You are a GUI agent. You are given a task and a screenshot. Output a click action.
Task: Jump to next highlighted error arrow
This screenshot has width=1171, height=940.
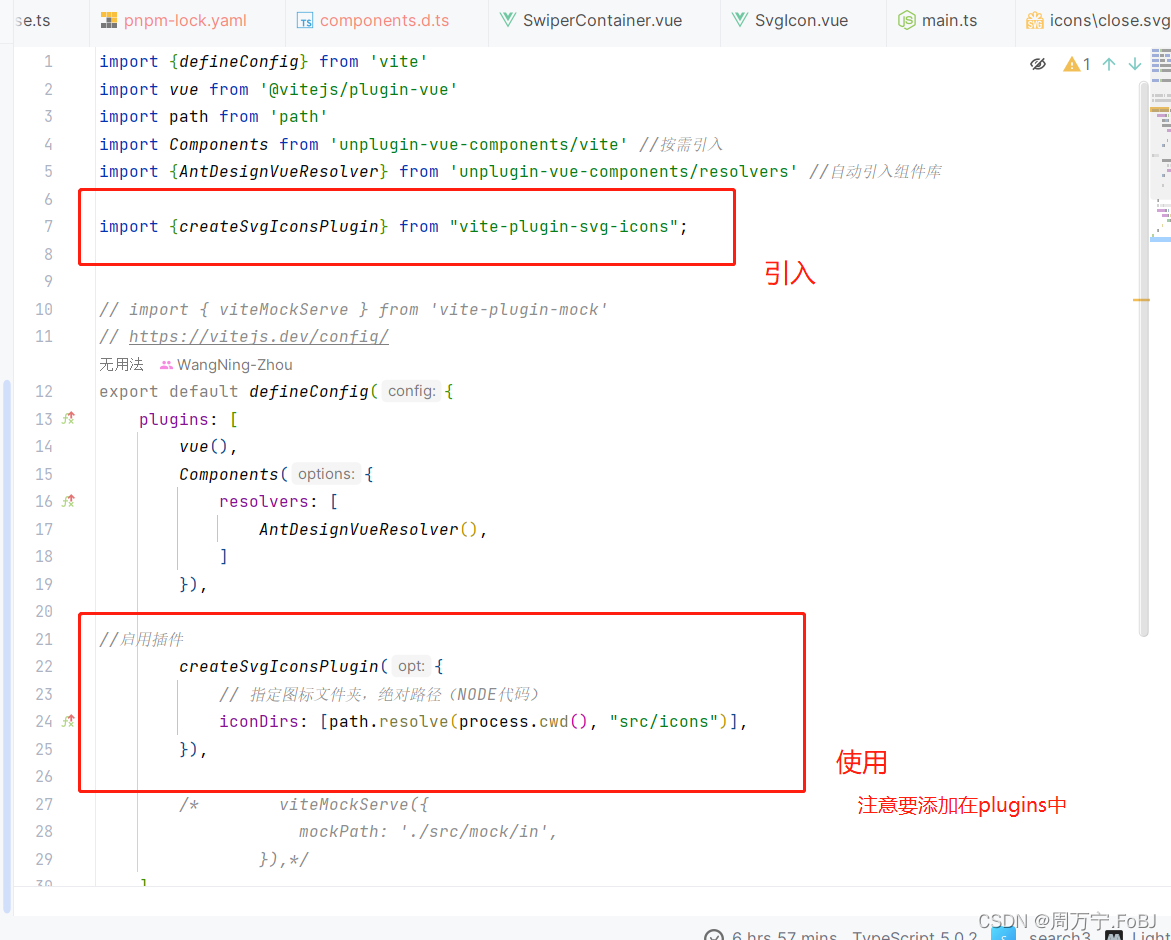[1134, 64]
